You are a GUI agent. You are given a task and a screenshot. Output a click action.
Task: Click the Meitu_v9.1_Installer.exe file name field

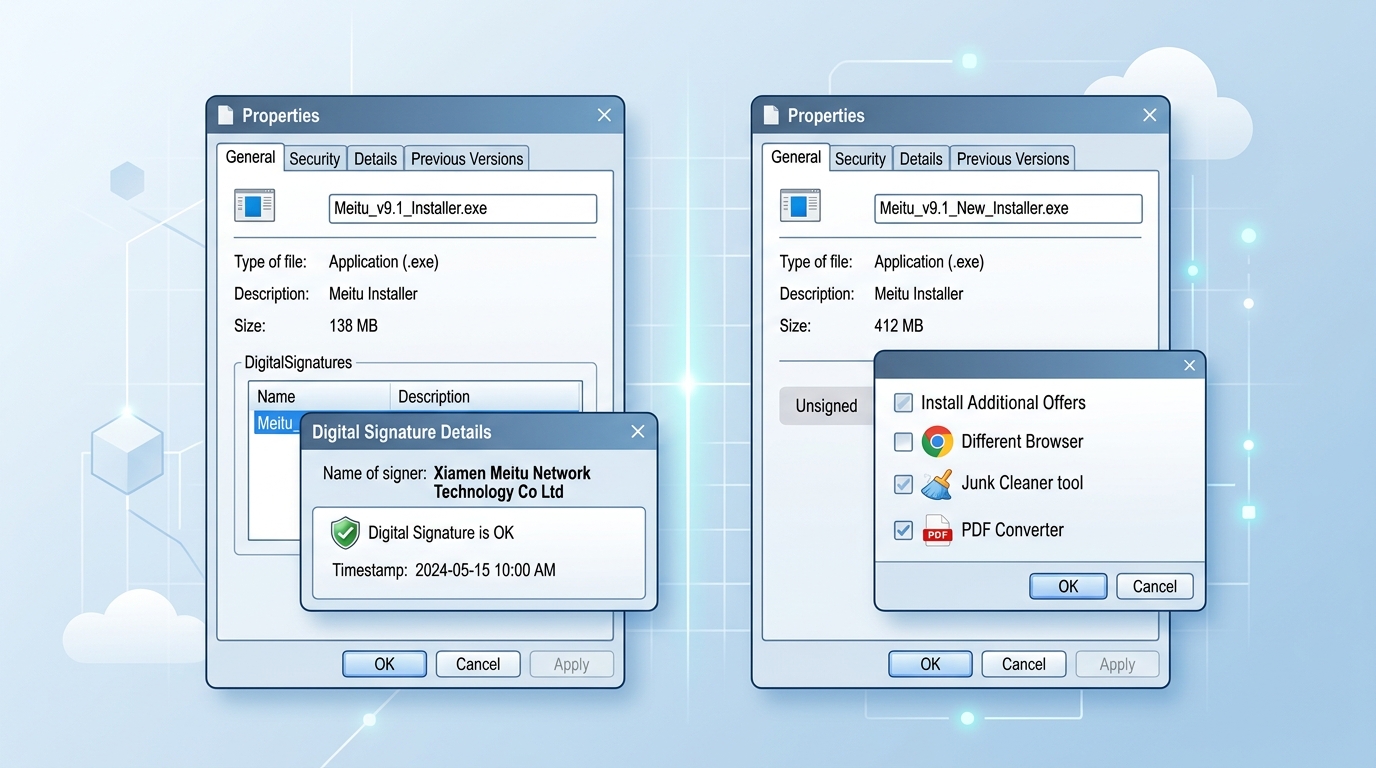463,208
